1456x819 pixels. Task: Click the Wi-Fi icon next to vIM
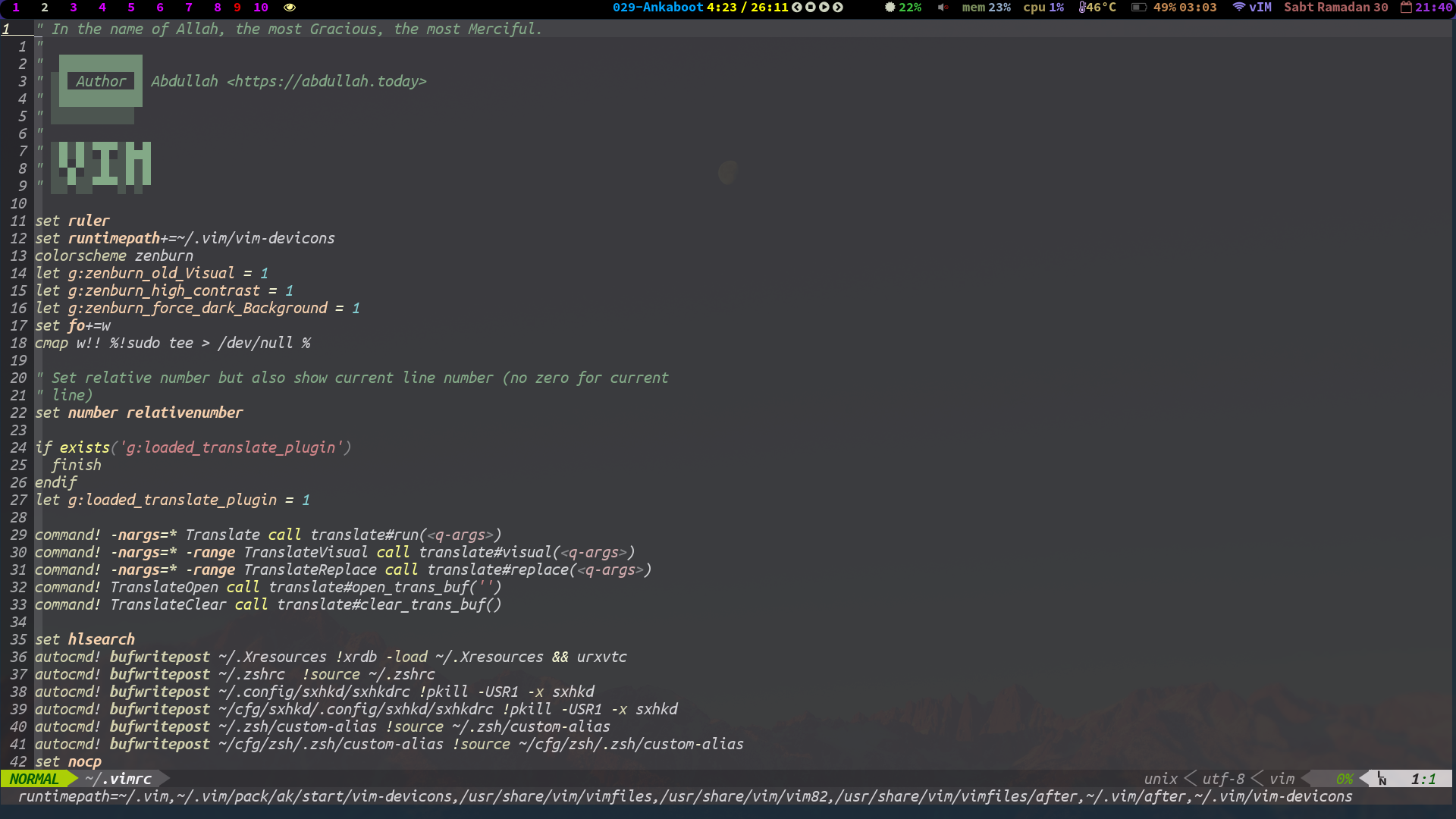(1238, 8)
